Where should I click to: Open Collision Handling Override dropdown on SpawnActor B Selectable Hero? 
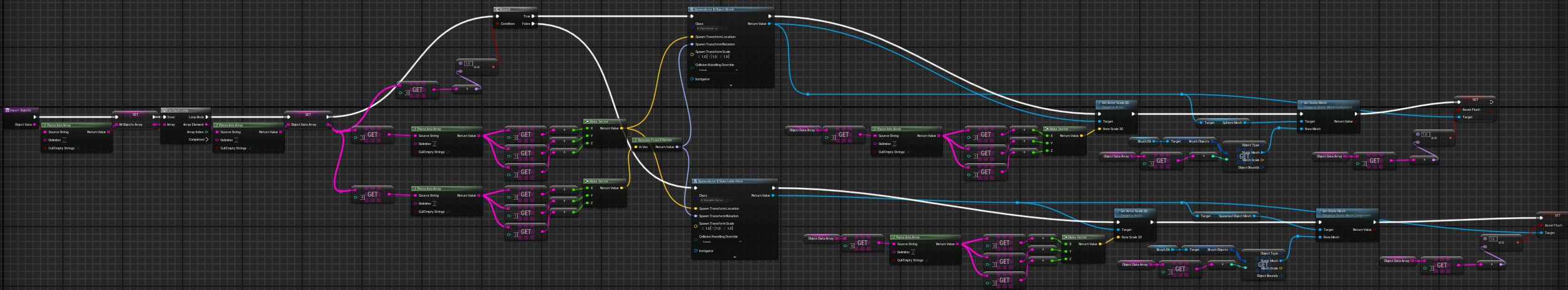tap(719, 241)
